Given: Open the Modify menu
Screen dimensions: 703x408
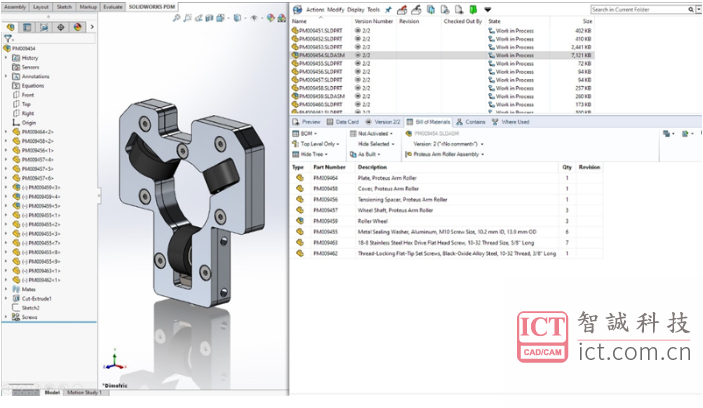Looking at the screenshot, I should [x=336, y=9].
